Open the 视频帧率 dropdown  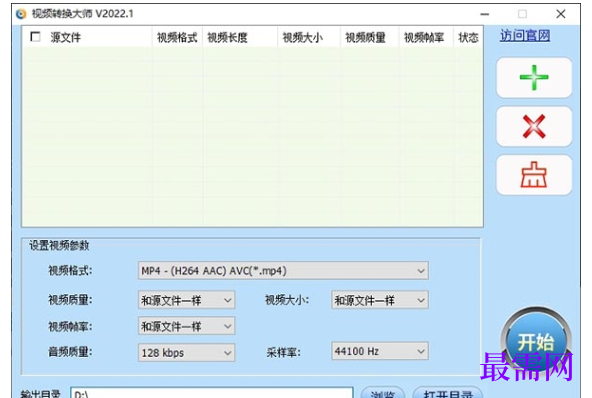(187, 326)
